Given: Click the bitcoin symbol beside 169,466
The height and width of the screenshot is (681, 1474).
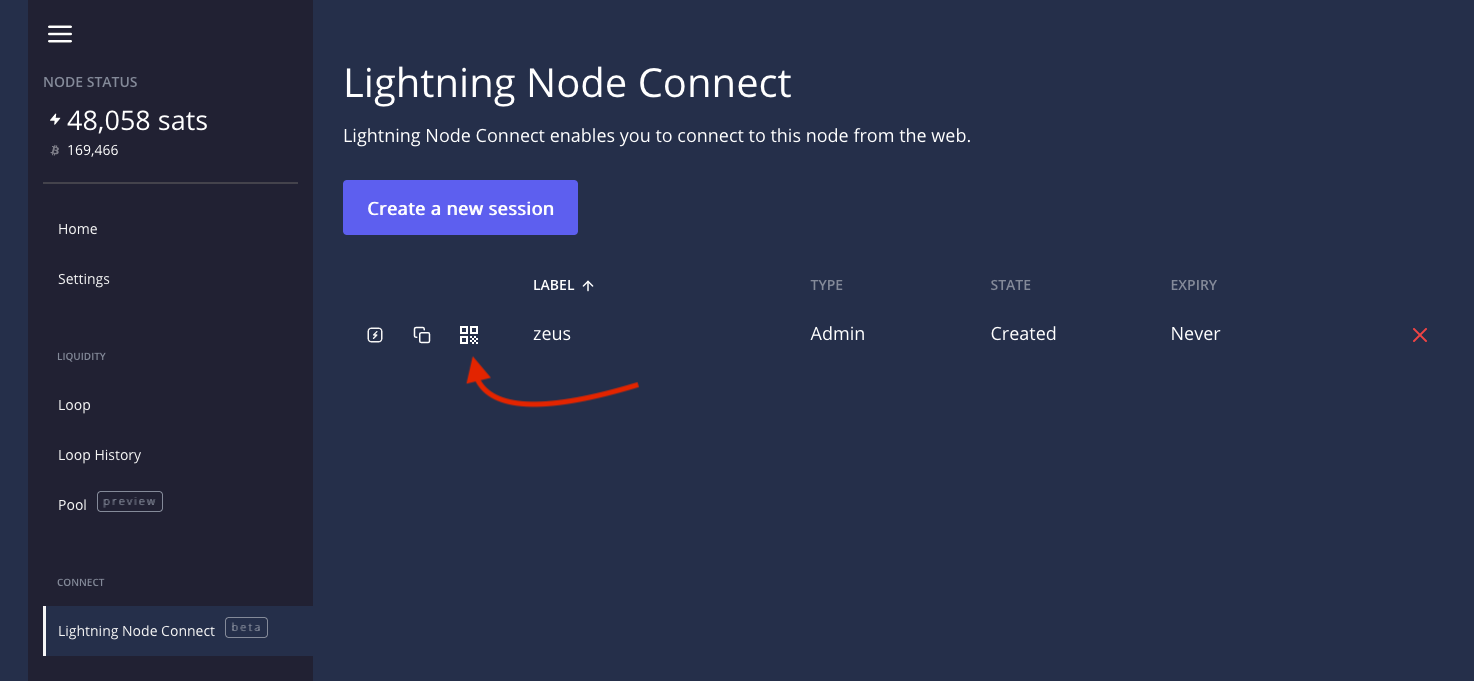Looking at the screenshot, I should [54, 151].
